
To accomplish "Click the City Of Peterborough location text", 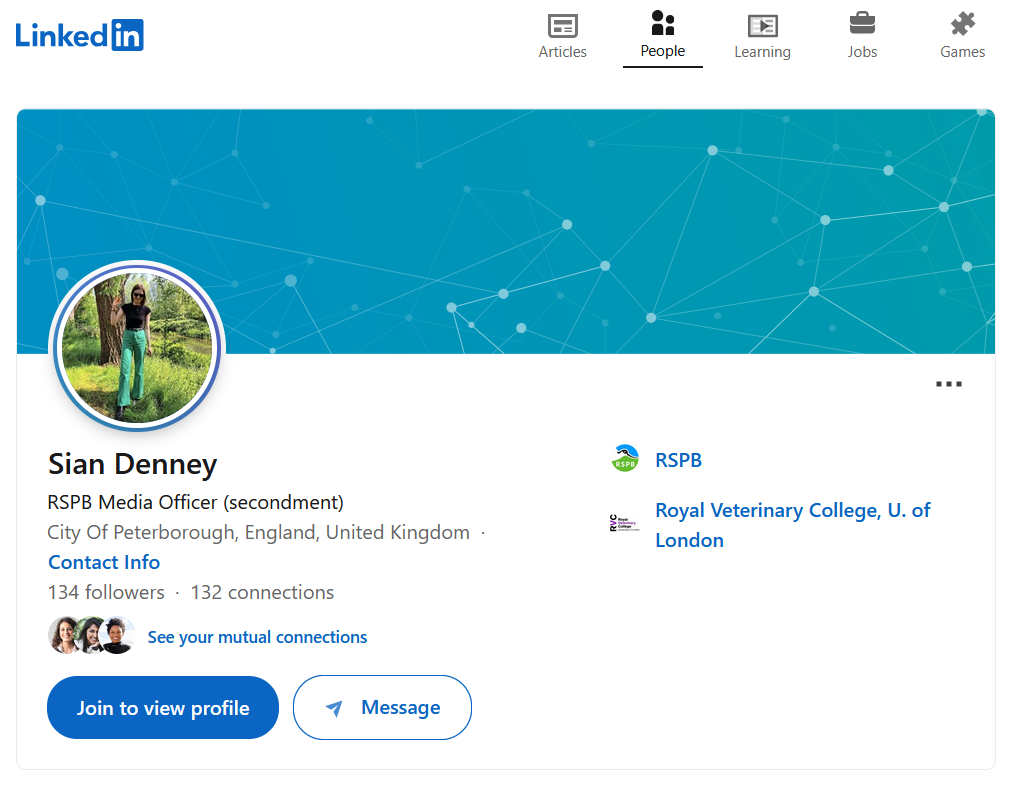I will [x=258, y=533].
